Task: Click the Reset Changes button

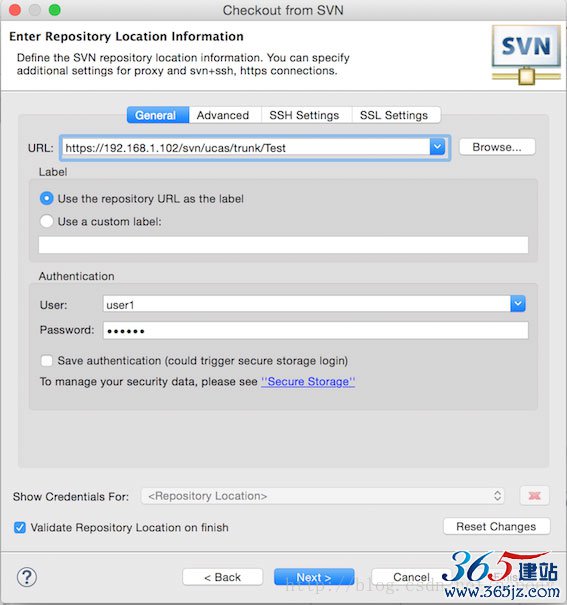Action: (x=496, y=526)
